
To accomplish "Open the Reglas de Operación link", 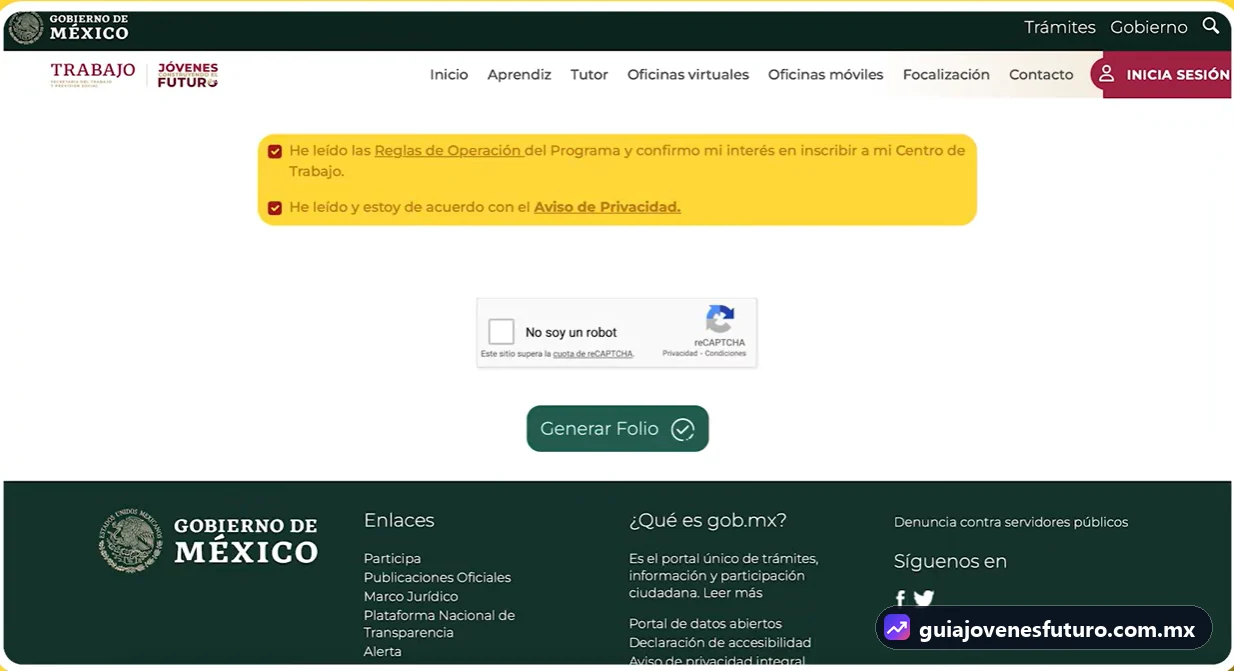I will click(x=448, y=151).
